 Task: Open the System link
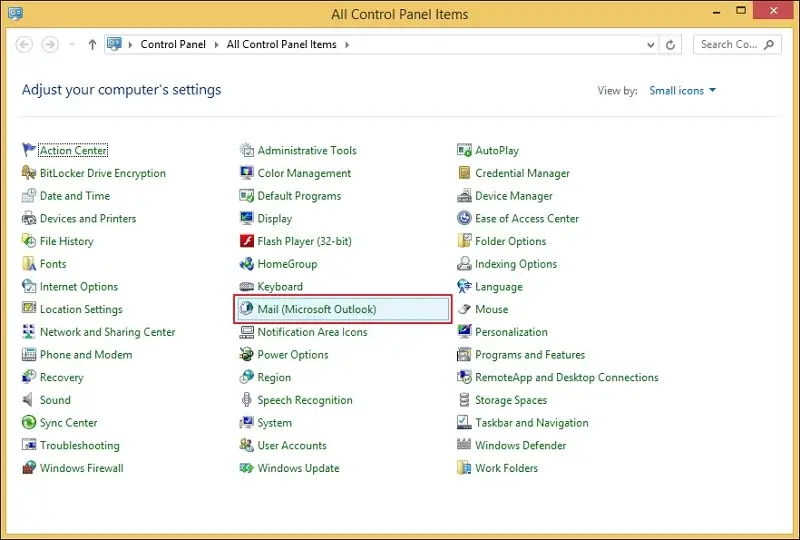(x=274, y=423)
